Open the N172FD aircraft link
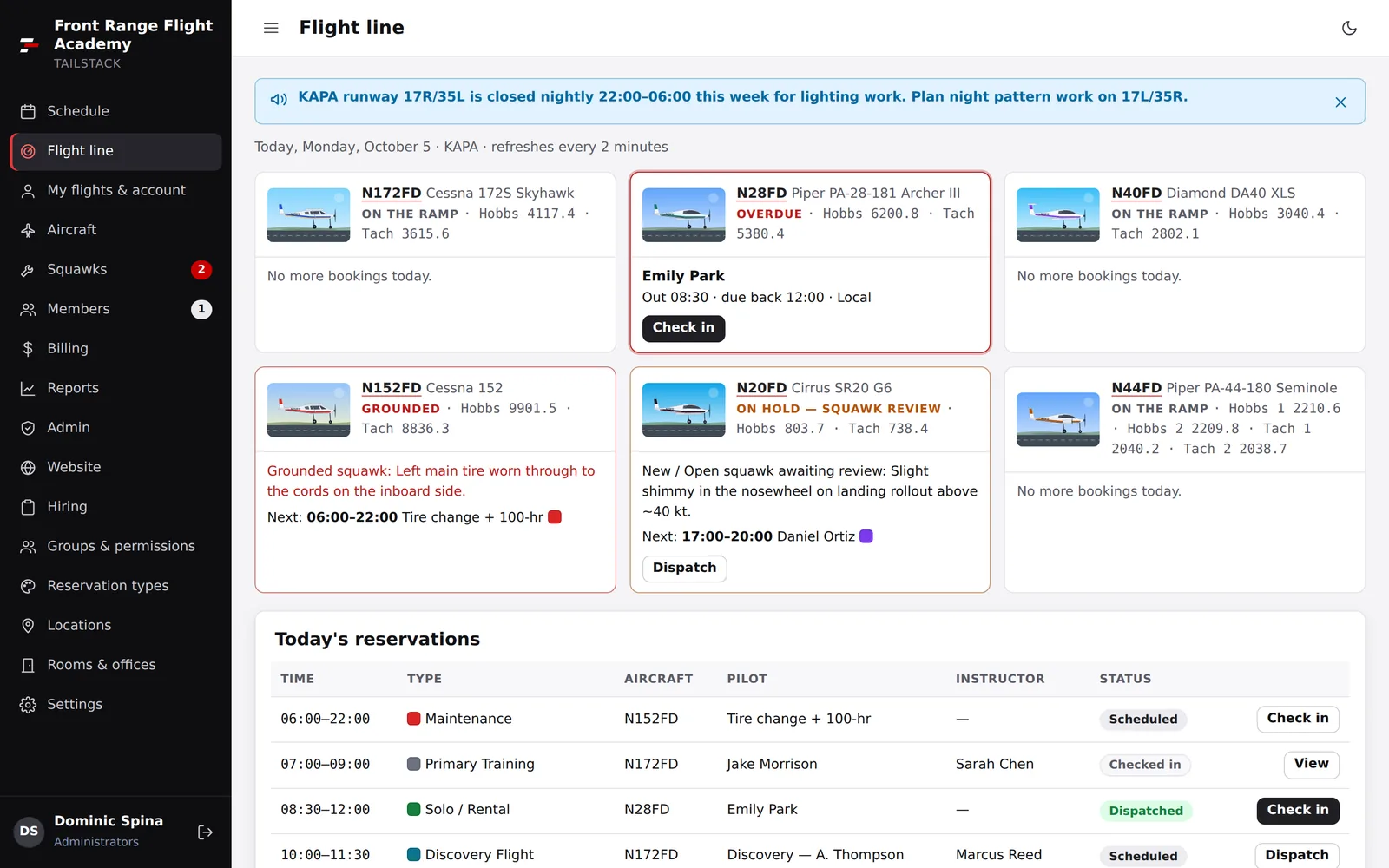1389x868 pixels. tap(392, 193)
